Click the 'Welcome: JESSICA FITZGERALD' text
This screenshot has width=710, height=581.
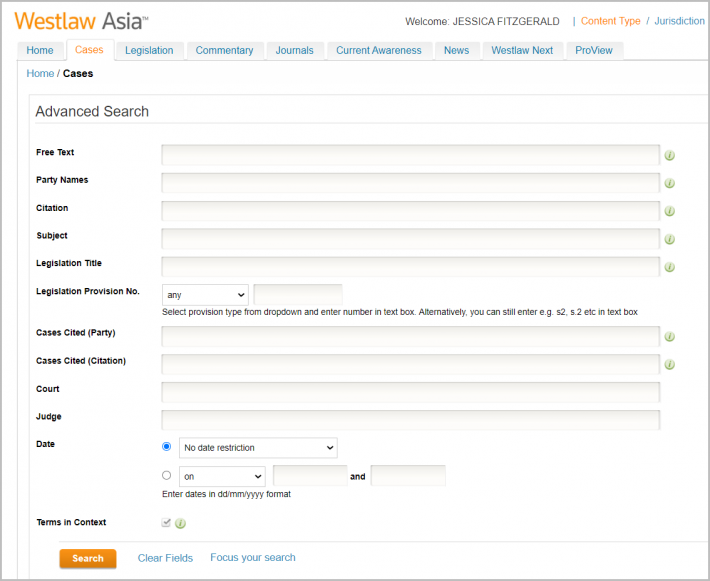482,21
